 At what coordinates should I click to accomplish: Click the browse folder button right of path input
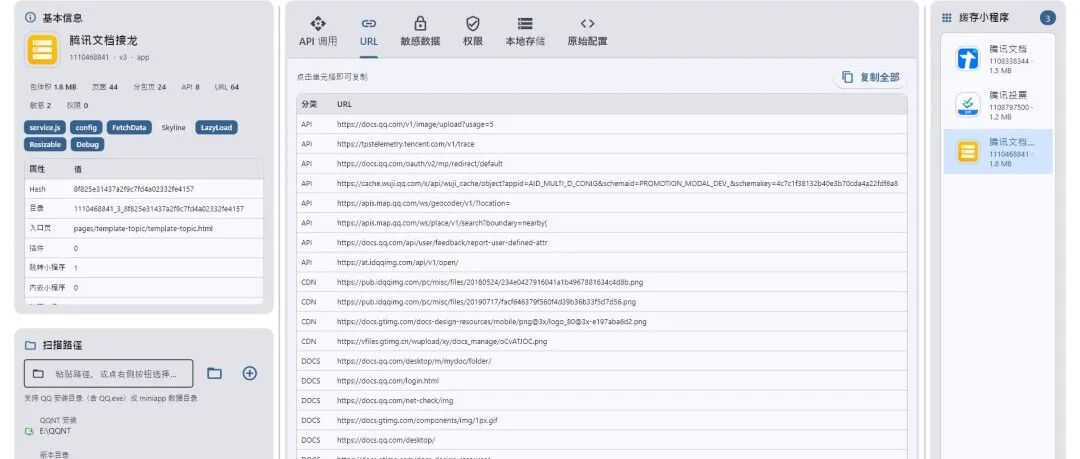pyautogui.click(x=215, y=374)
